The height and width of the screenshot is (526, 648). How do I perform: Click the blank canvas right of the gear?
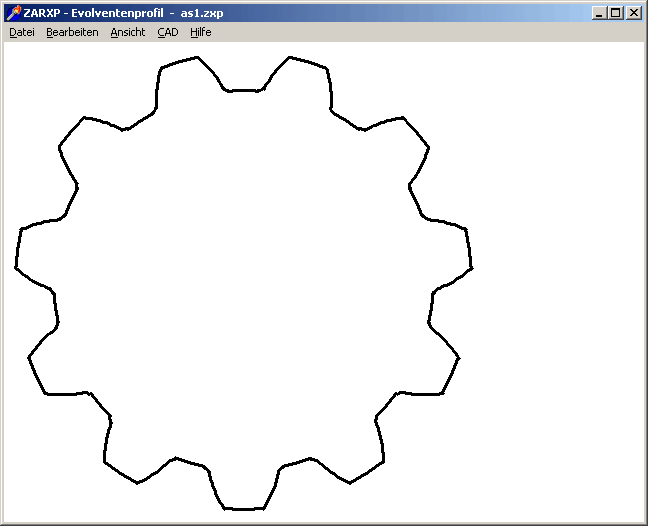(560, 280)
